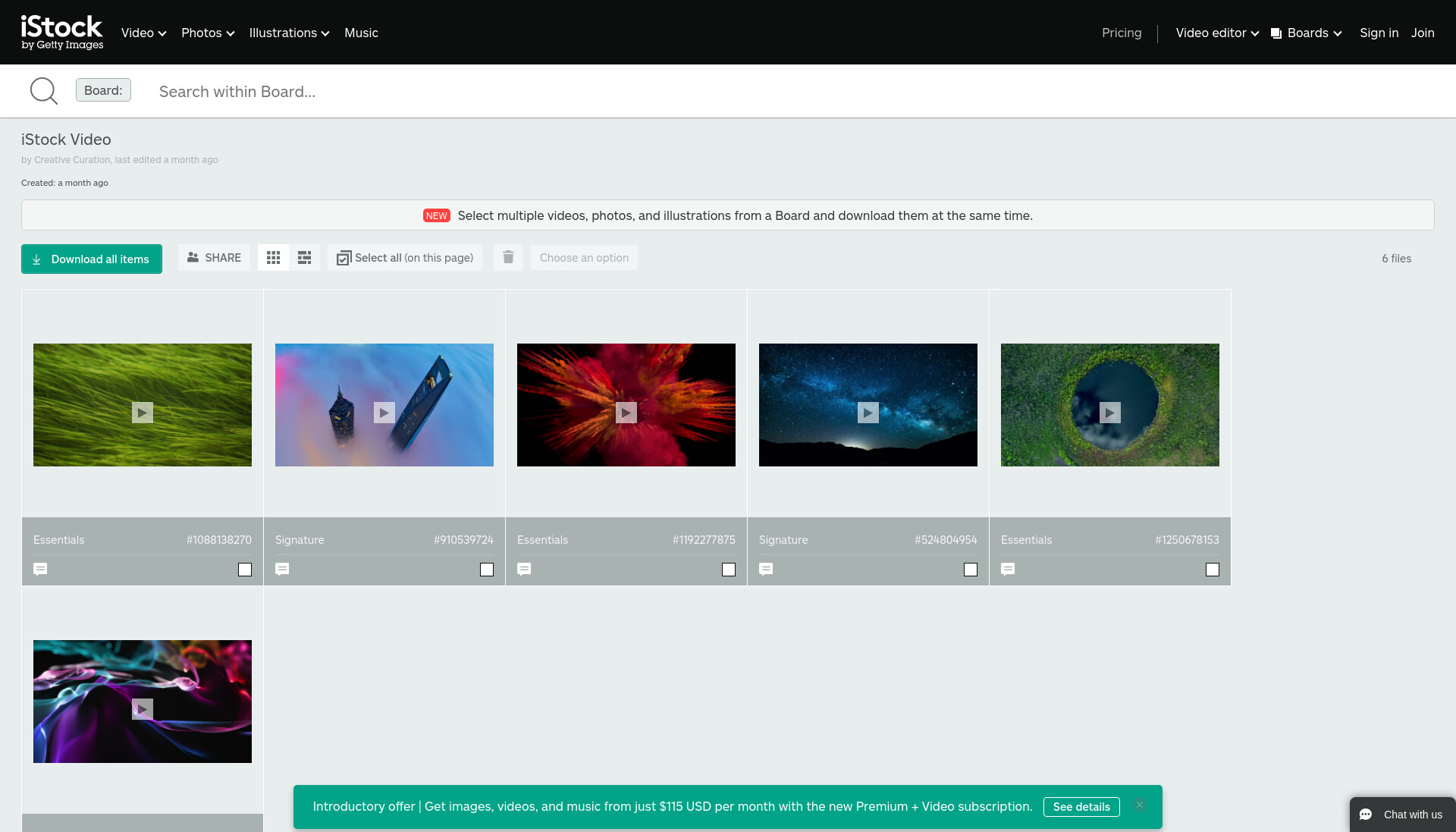Open the neon smoke video thumbnail
This screenshot has width=1456, height=832.
[x=143, y=702]
